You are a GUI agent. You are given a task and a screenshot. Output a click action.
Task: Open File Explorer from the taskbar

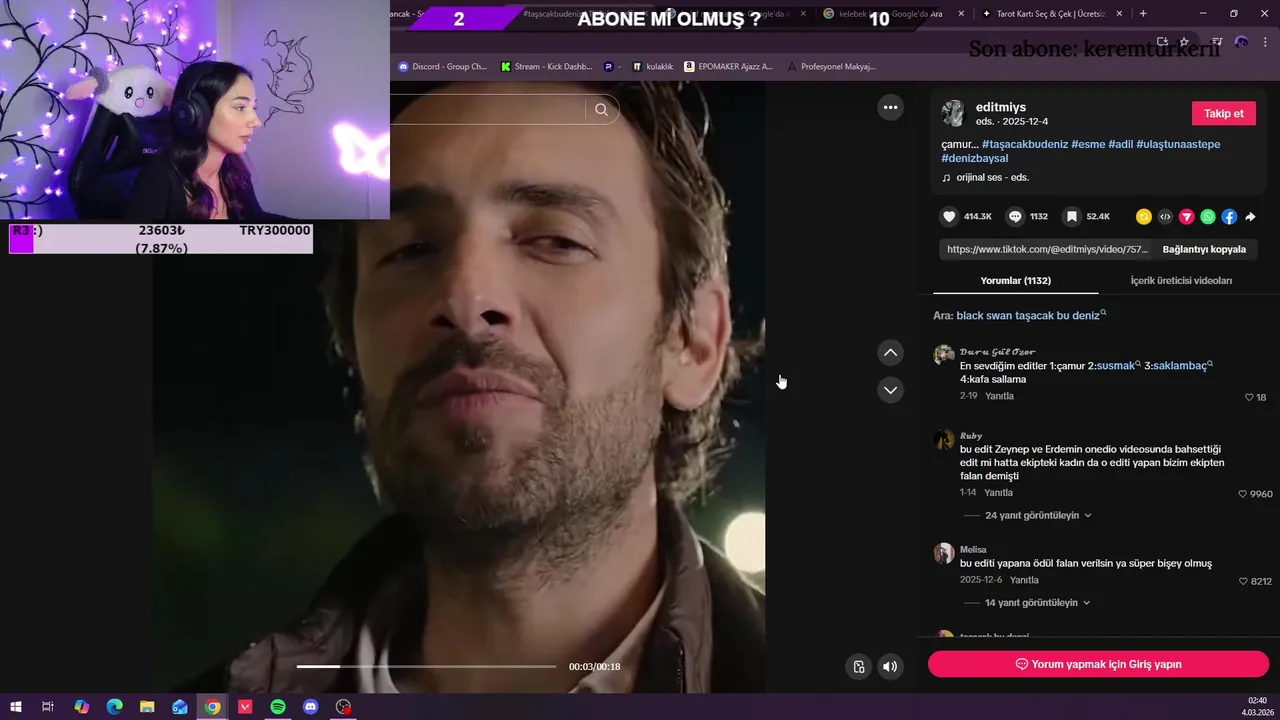pyautogui.click(x=147, y=707)
